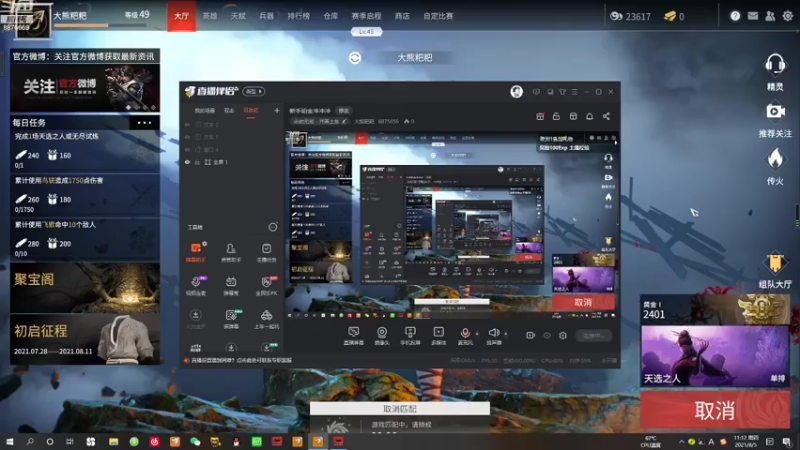Click 取消匹配 cancel matchmaking bar
Image resolution: width=800 pixels, height=450 pixels.
click(399, 409)
